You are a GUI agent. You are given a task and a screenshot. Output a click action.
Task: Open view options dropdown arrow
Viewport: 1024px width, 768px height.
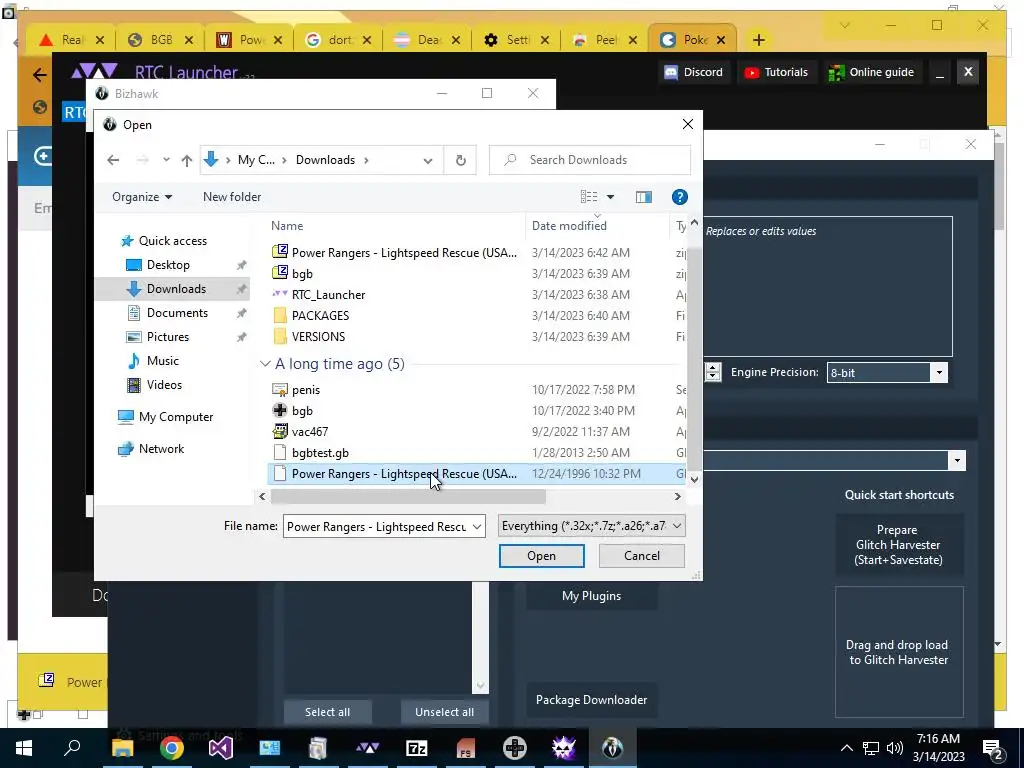click(x=611, y=197)
